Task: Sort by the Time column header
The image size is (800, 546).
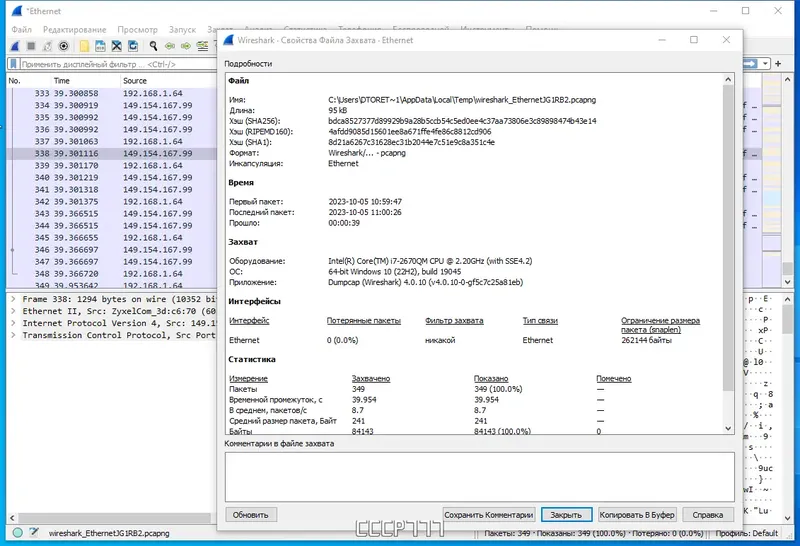Action: pyautogui.click(x=85, y=81)
